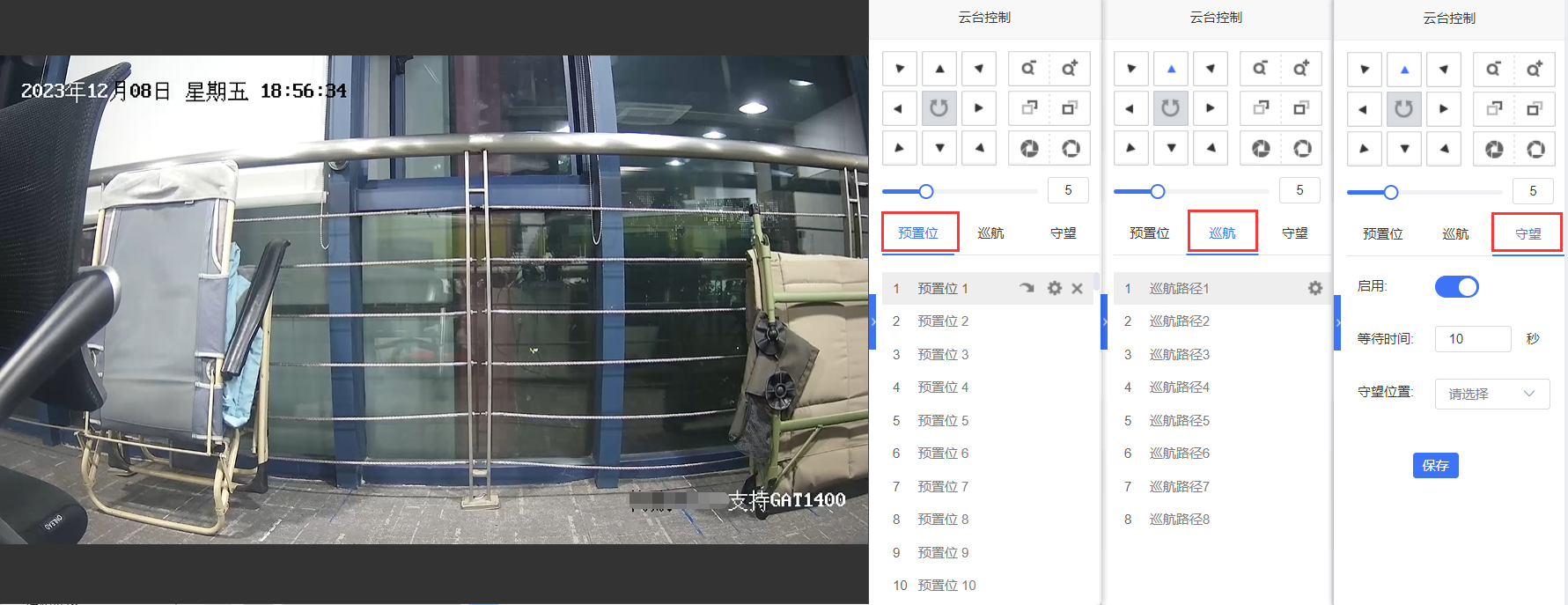Open the 守望位置 请选择 dropdown
The height and width of the screenshot is (605, 1568).
coord(1491,394)
